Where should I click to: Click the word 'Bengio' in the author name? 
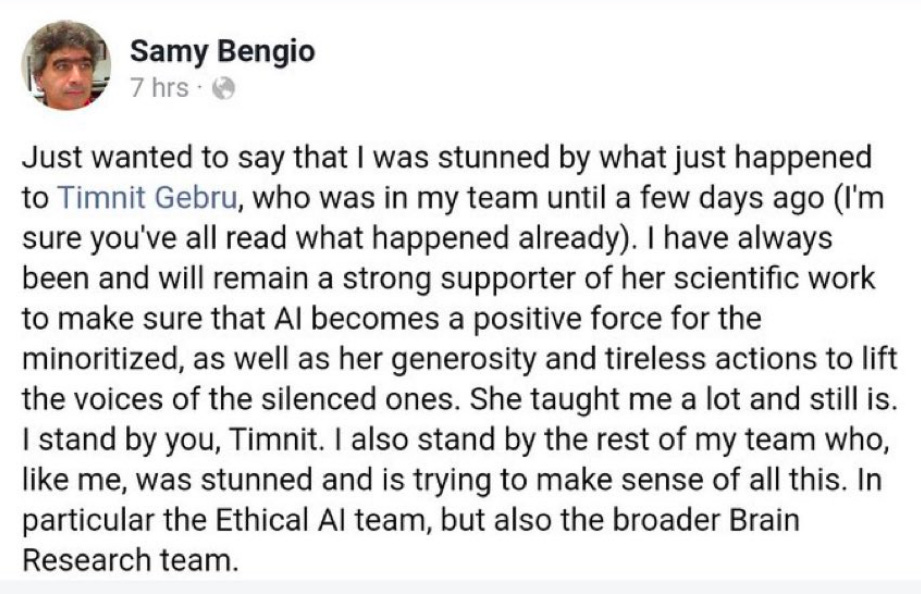click(x=266, y=52)
